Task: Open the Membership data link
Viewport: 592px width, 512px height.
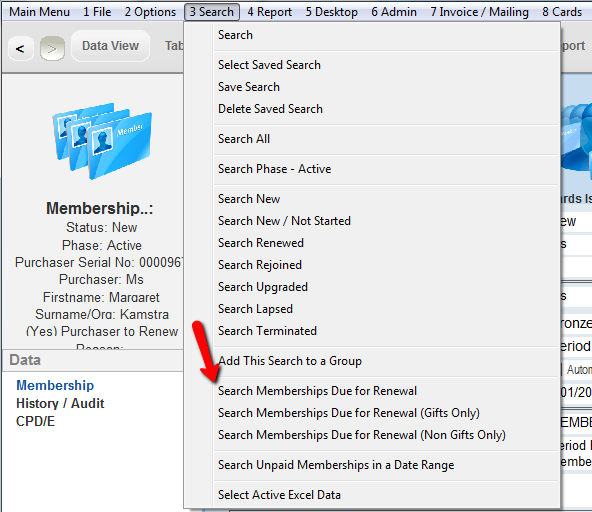Action: [x=55, y=385]
